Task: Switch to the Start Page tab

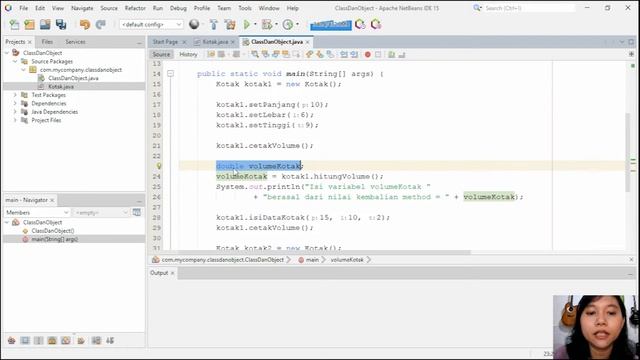Action: (165, 42)
